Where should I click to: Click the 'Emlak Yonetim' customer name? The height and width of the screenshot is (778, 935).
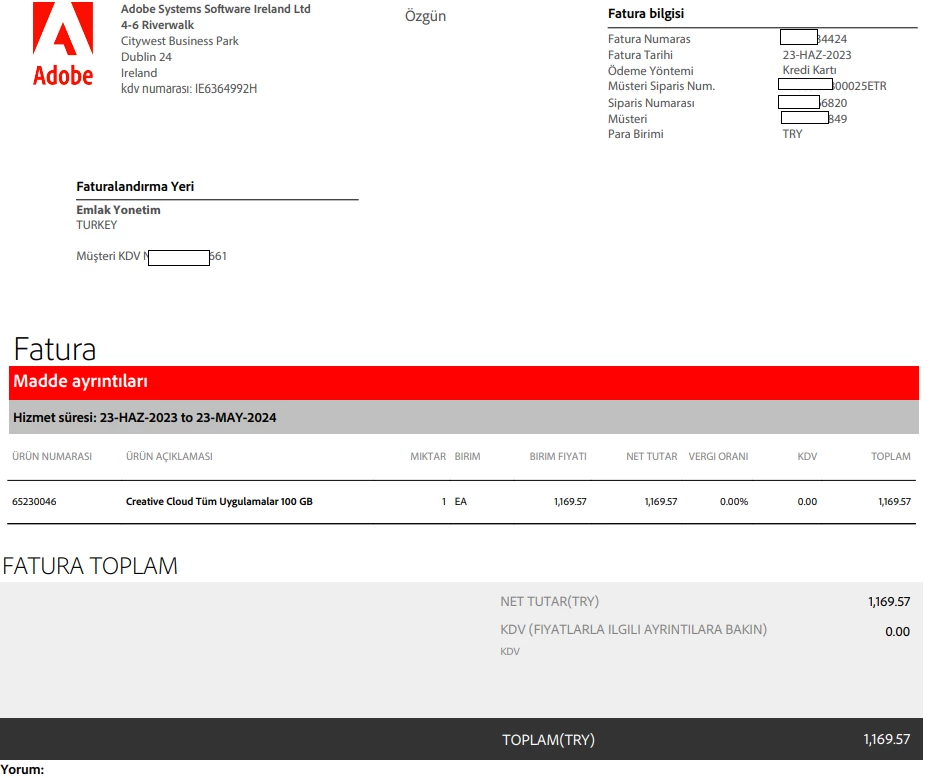(118, 210)
